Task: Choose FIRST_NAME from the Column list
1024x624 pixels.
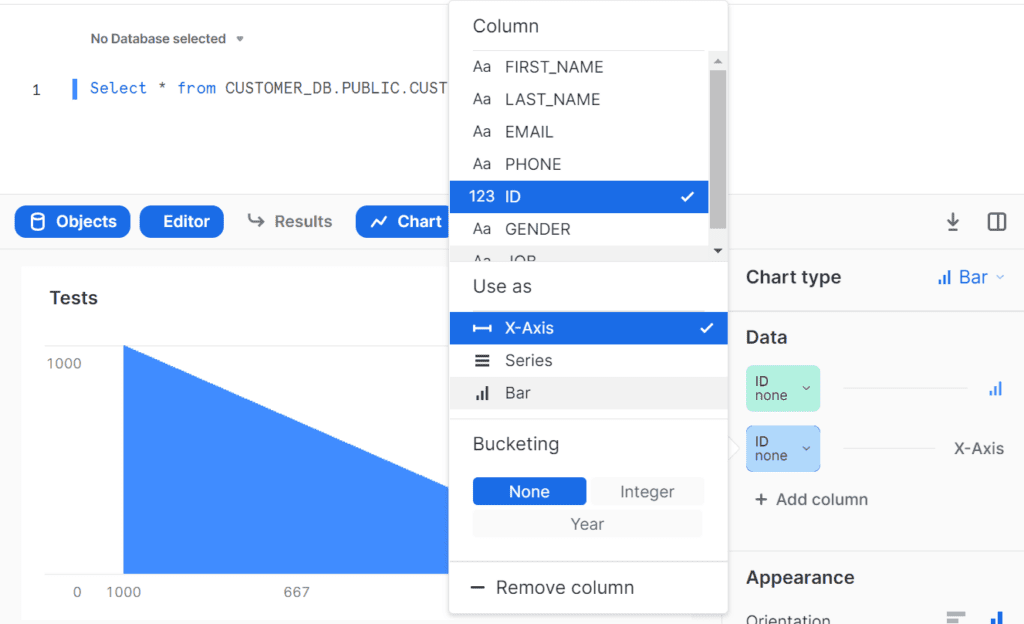Action: point(553,67)
